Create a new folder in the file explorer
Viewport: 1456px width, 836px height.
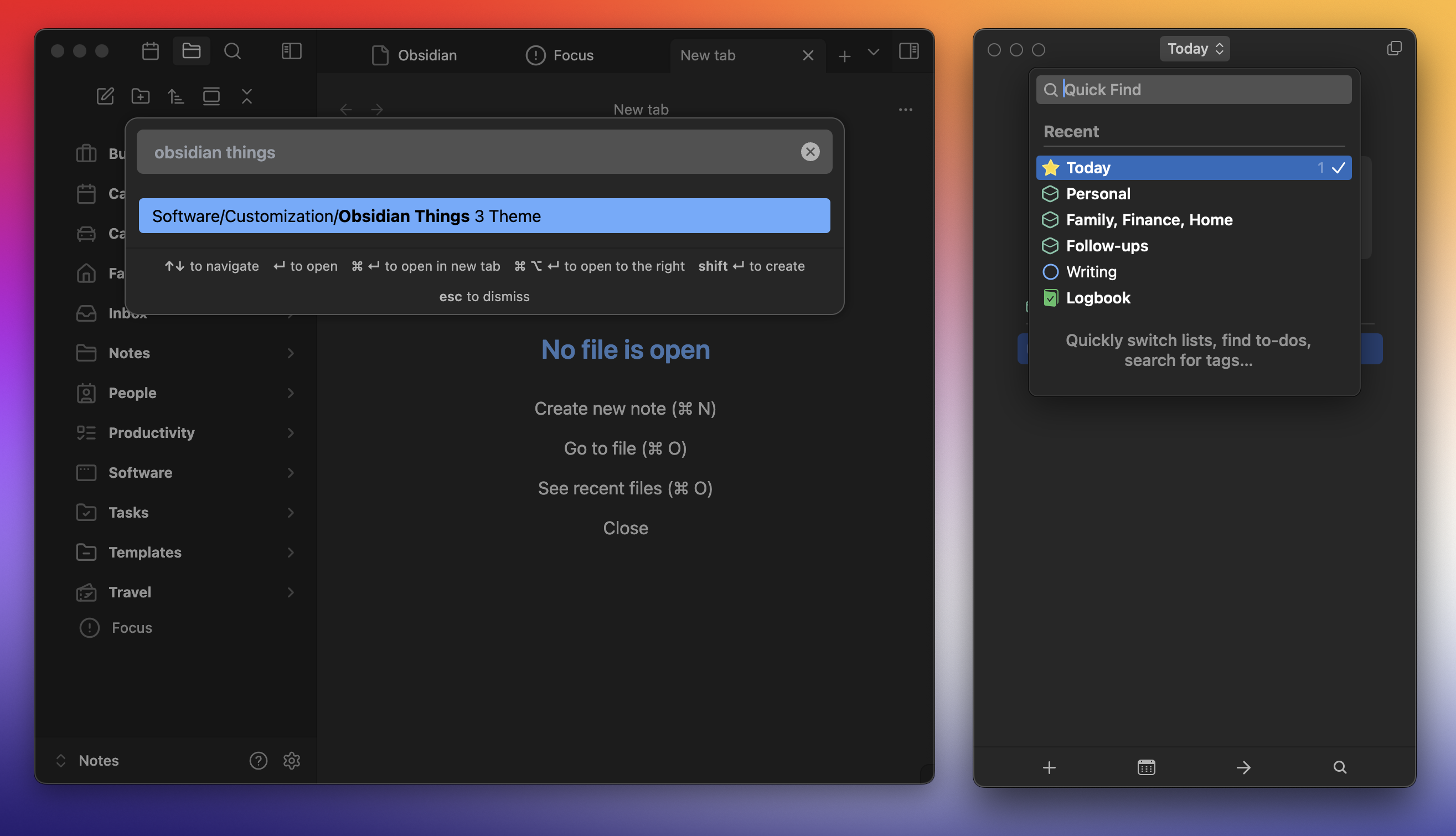click(141, 96)
